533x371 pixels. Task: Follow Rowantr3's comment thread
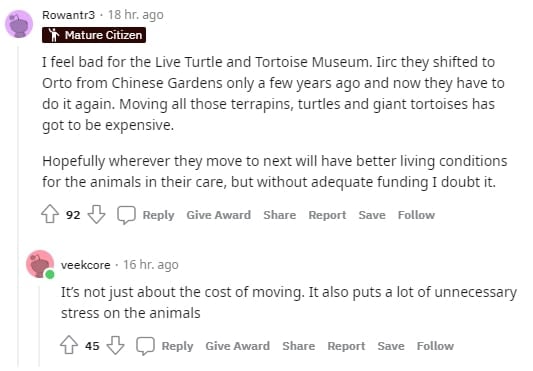pos(416,215)
